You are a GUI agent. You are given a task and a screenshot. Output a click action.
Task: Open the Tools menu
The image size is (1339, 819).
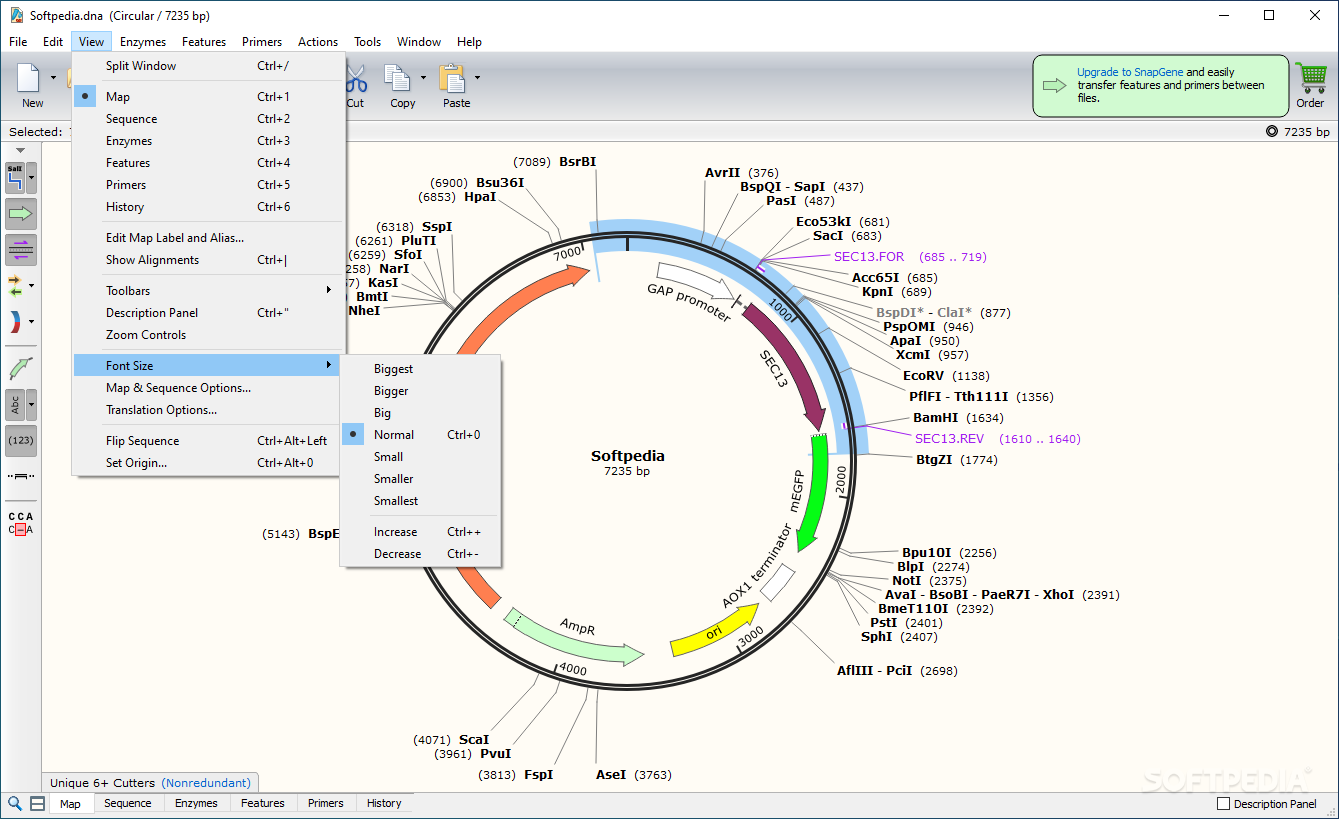tap(368, 42)
